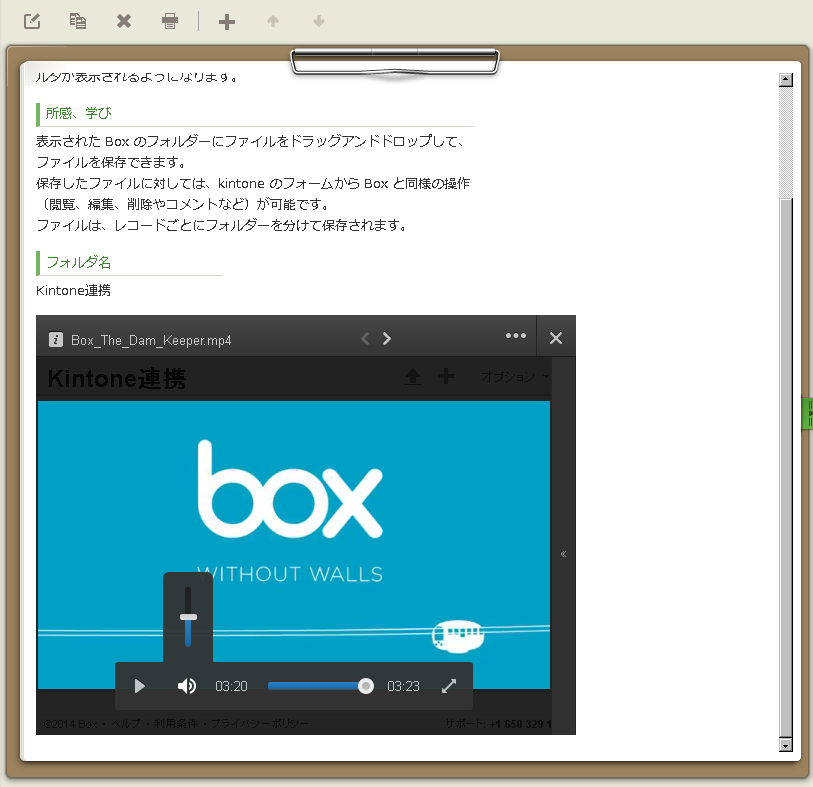Click the フォルダ名 section heading
813x787 pixels.
tap(79, 262)
